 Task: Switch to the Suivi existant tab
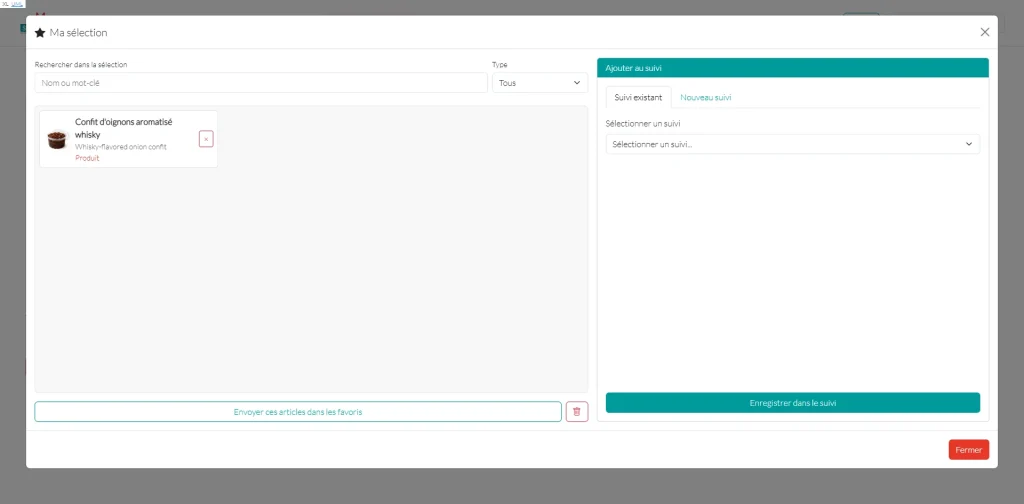[638, 97]
